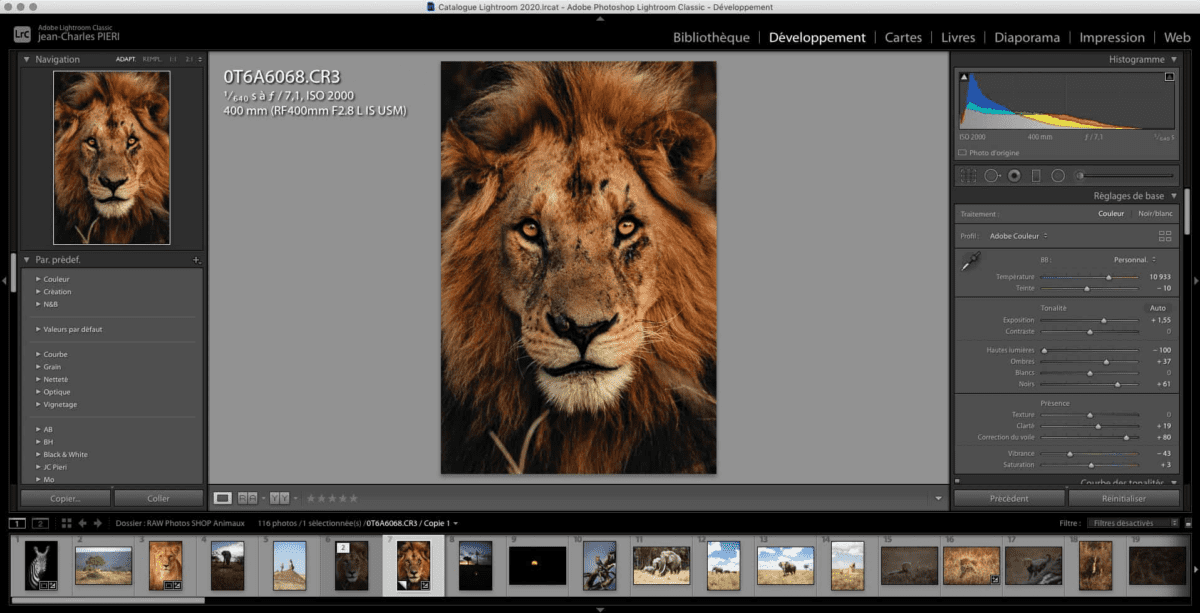This screenshot has height=613, width=1200.
Task: Set navigator zoom to ADAPT.
Action: [126, 59]
